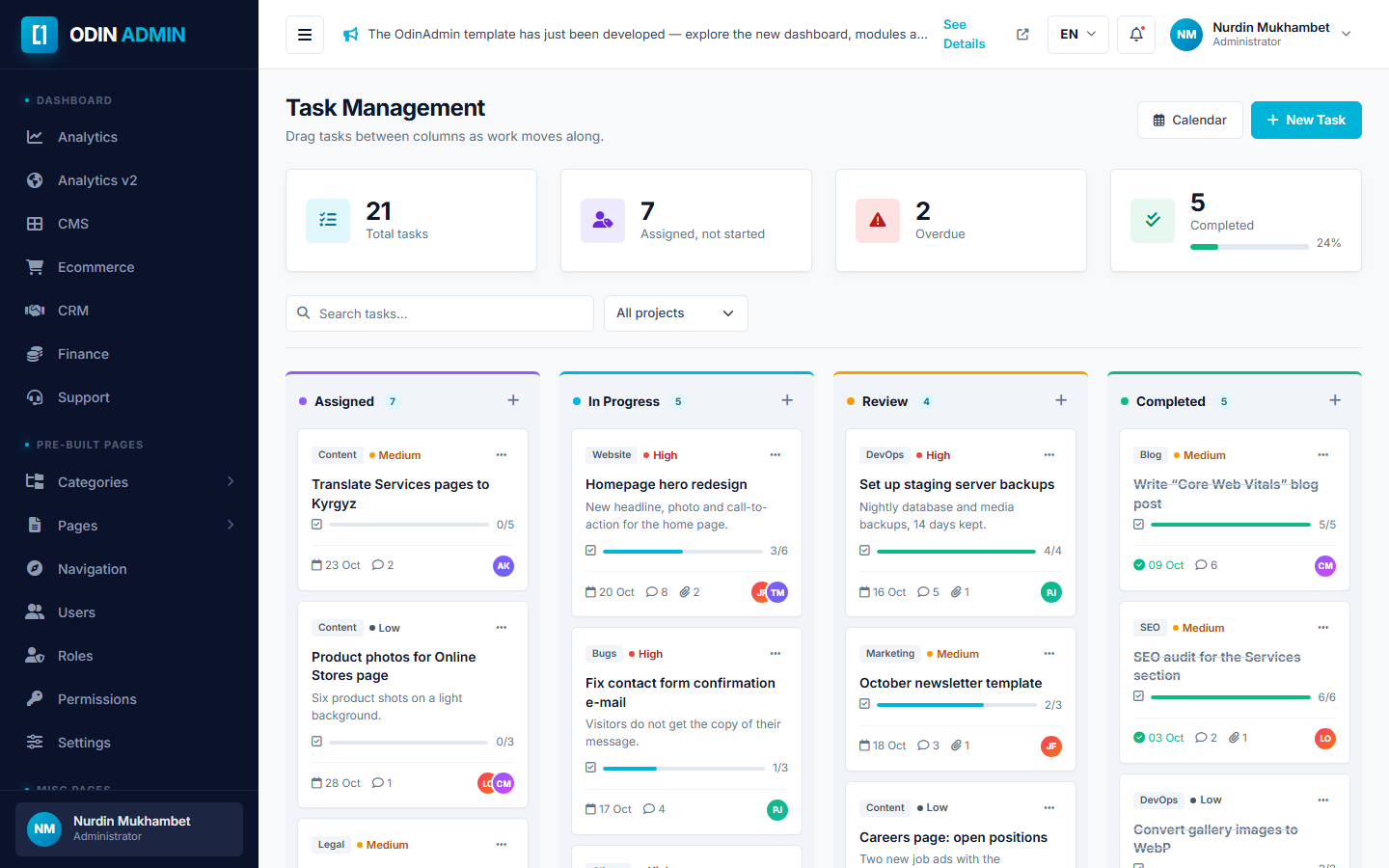The height and width of the screenshot is (868, 1389).
Task: Open options menu for Translate Services card
Action: pos(502,454)
